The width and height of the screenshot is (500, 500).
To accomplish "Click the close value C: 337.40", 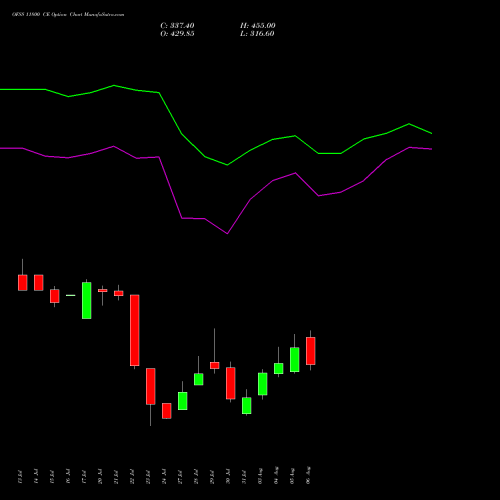I will (177, 26).
